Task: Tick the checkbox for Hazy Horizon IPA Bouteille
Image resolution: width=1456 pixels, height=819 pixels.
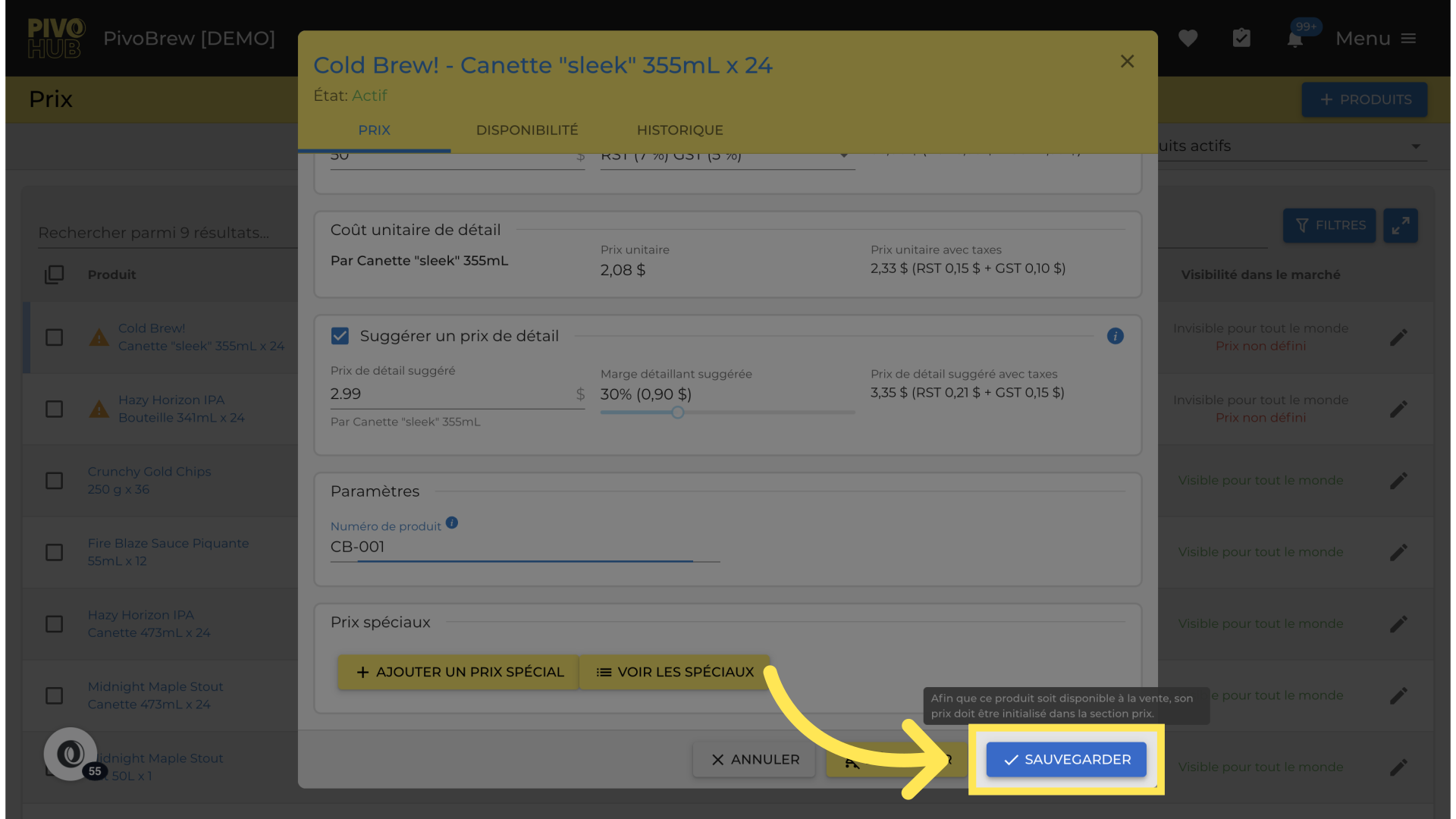Action: [54, 409]
